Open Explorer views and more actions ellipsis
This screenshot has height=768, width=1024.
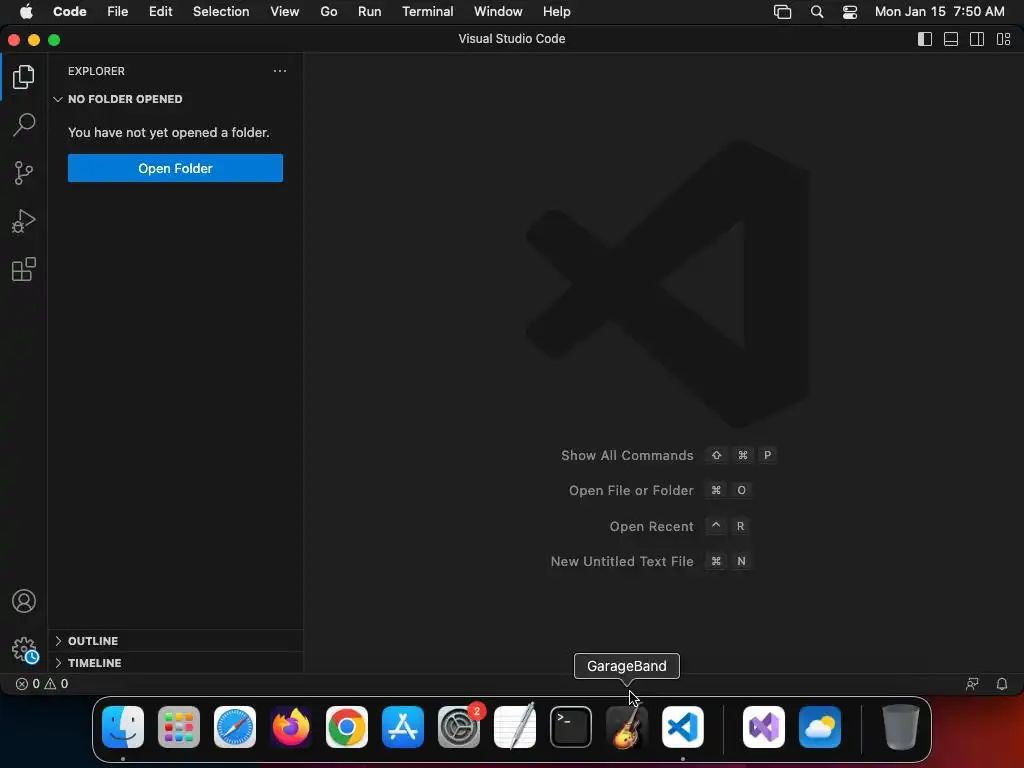[280, 71]
